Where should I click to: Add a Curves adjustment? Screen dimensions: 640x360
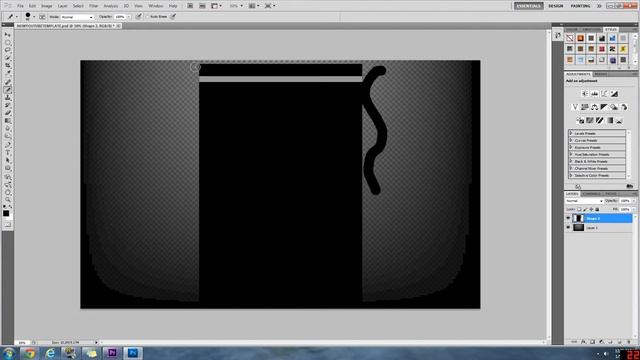pyautogui.click(x=604, y=93)
